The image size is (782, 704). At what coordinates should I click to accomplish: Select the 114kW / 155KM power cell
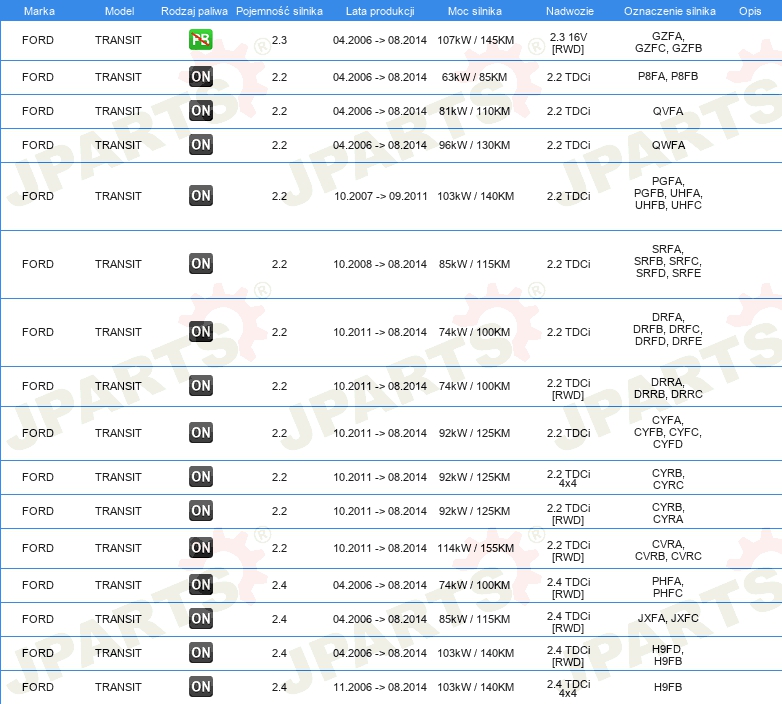pos(475,548)
